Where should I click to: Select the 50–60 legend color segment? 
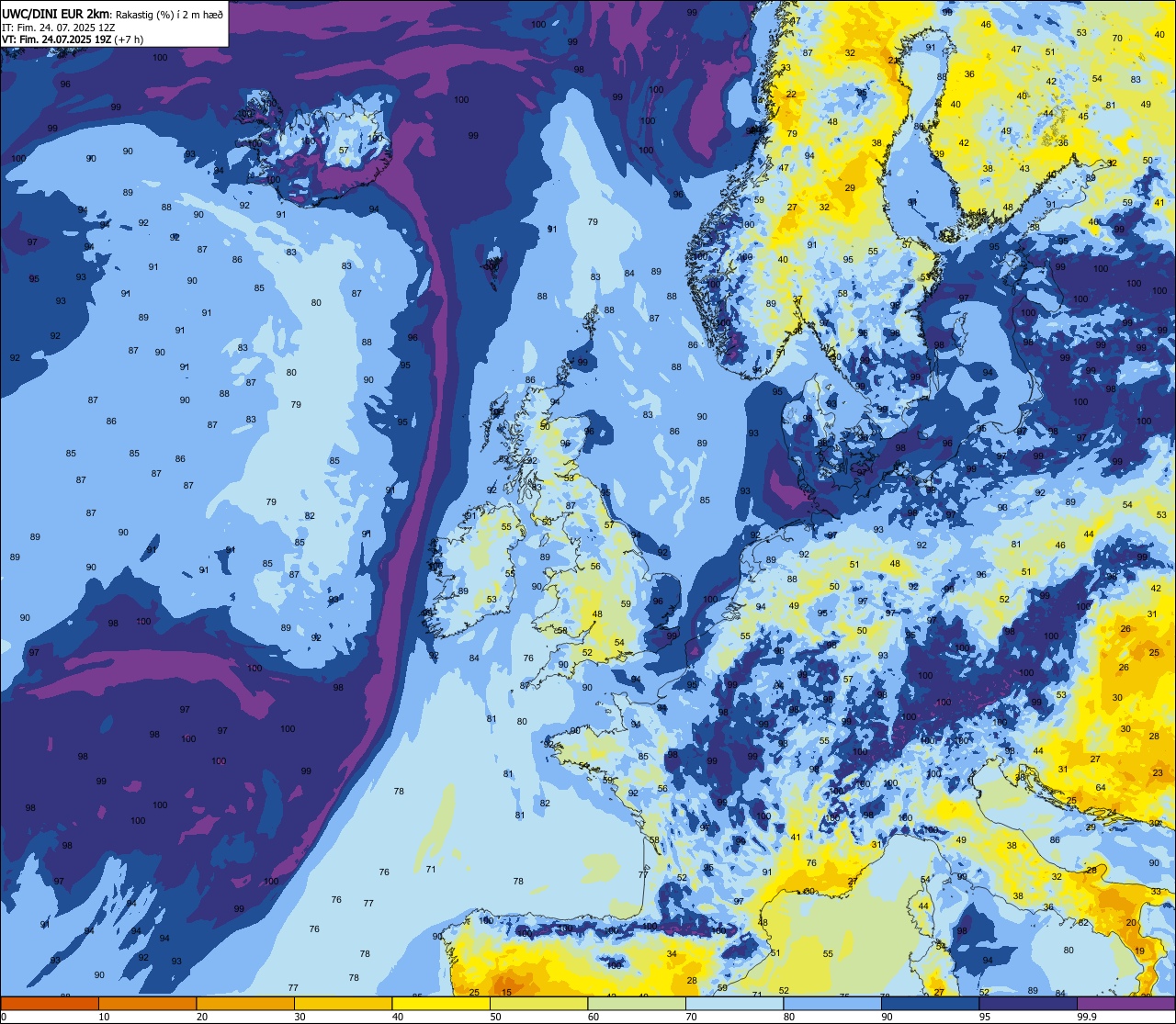[538, 1003]
